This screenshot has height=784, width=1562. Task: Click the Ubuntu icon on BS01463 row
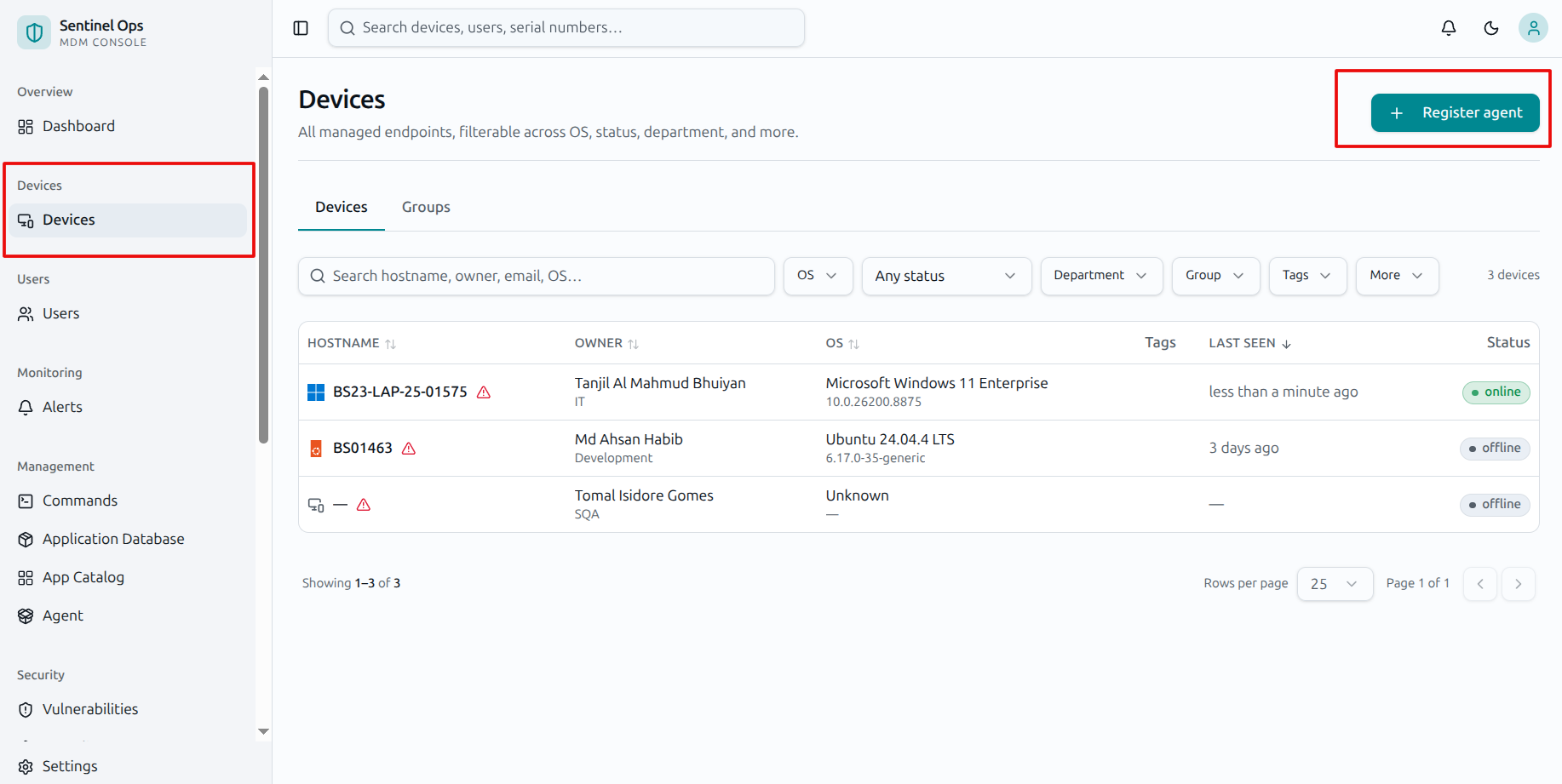click(316, 449)
